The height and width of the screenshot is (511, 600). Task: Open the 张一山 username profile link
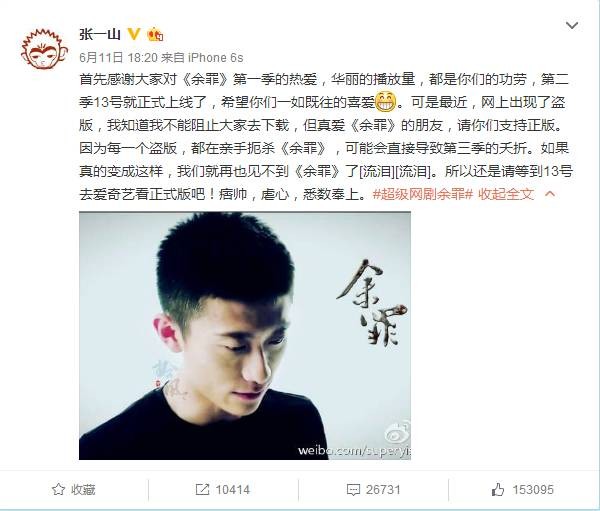[99, 34]
